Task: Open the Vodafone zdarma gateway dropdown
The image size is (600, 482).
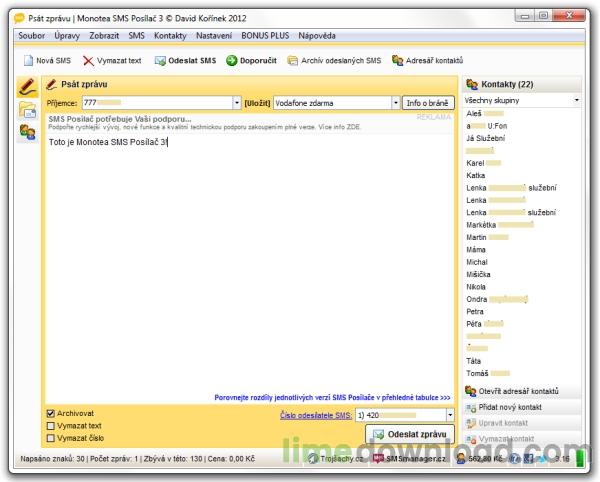Action: click(396, 103)
